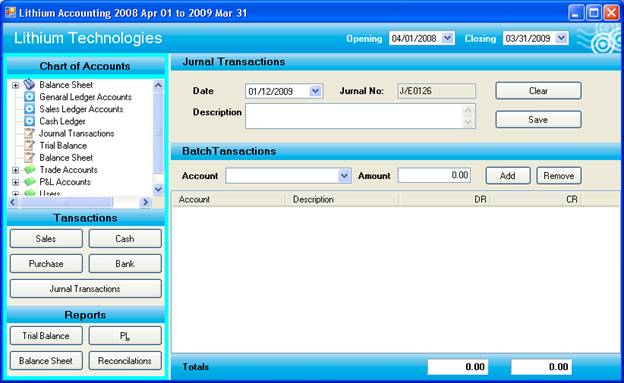Click the Jurnal No field J/E0126
Screen dimensions: 624x383
[x=437, y=91]
